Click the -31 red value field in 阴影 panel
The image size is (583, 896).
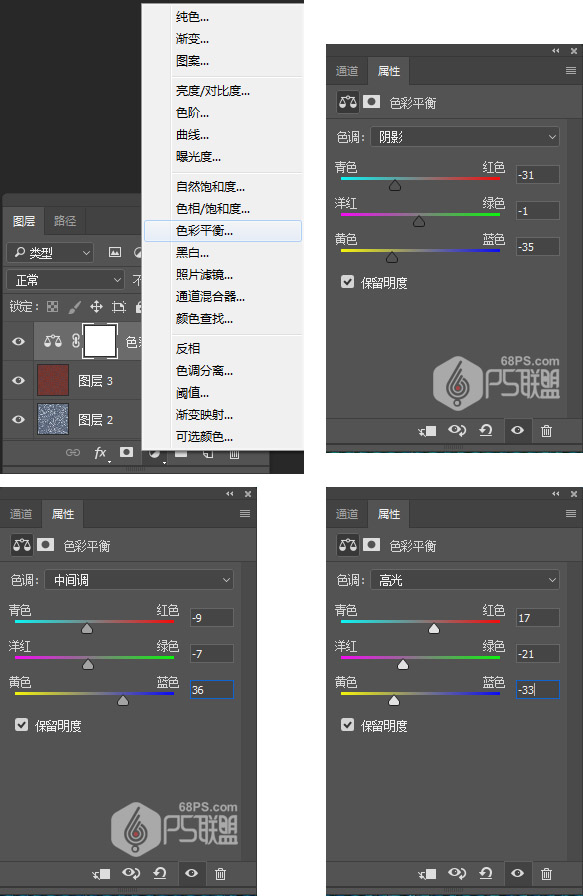click(537, 175)
